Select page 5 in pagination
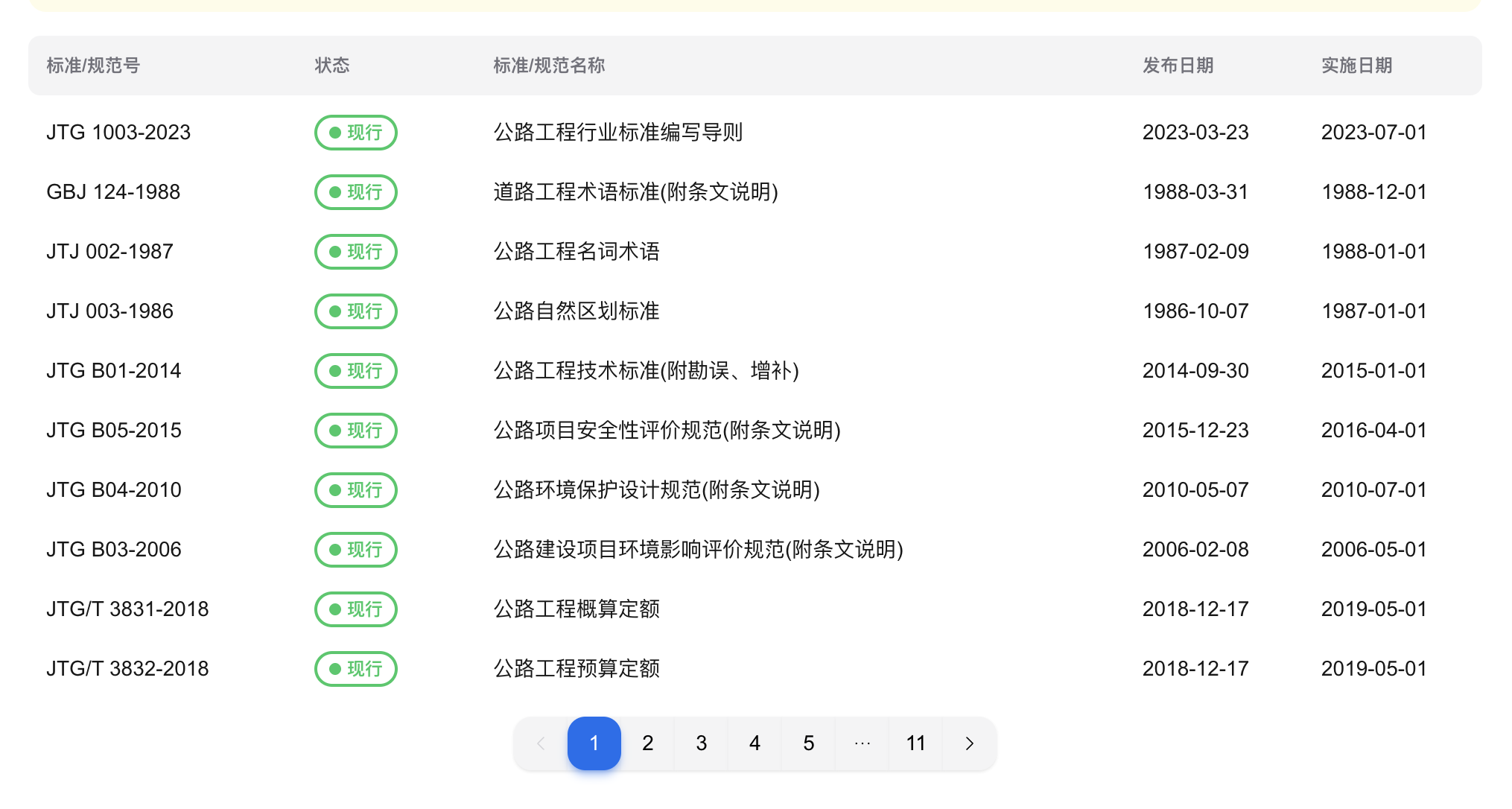Viewport: 1512px width, 809px height. pos(808,743)
